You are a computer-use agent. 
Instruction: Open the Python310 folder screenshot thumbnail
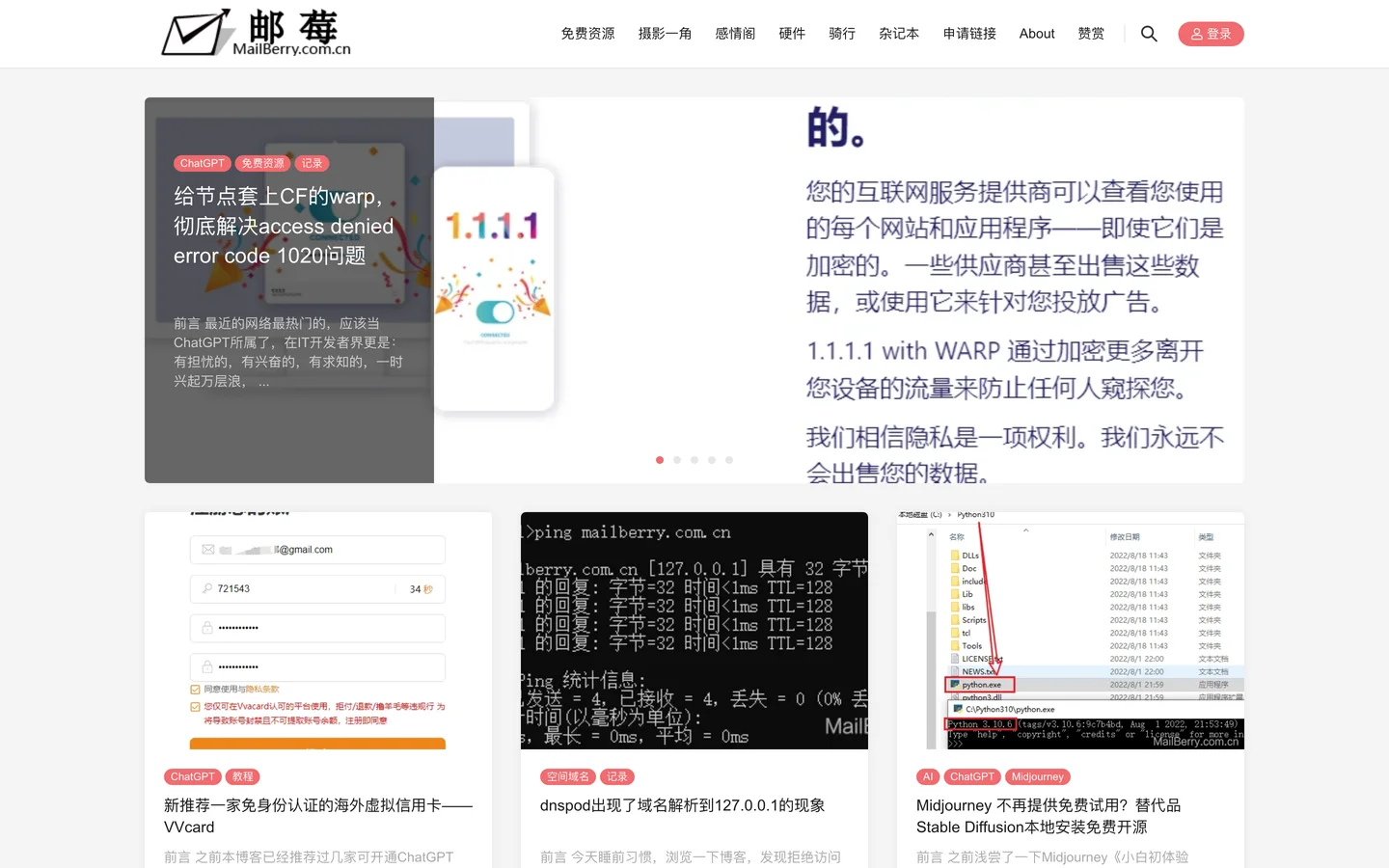coord(1071,631)
